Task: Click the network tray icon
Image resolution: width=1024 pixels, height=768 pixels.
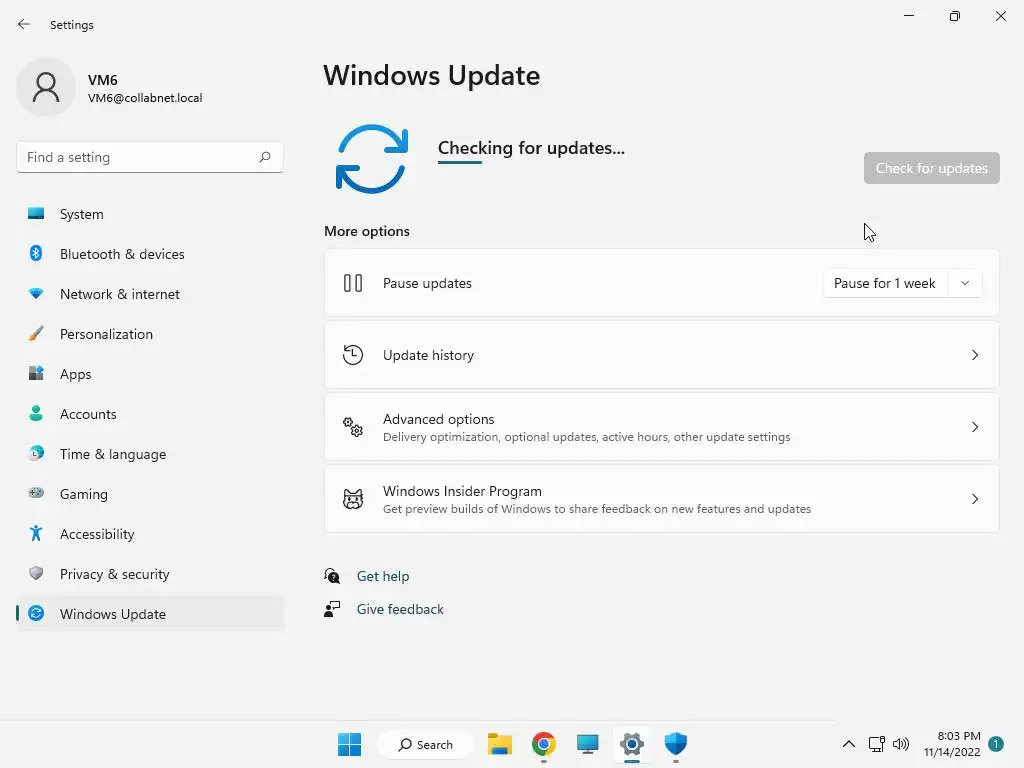Action: 876,744
